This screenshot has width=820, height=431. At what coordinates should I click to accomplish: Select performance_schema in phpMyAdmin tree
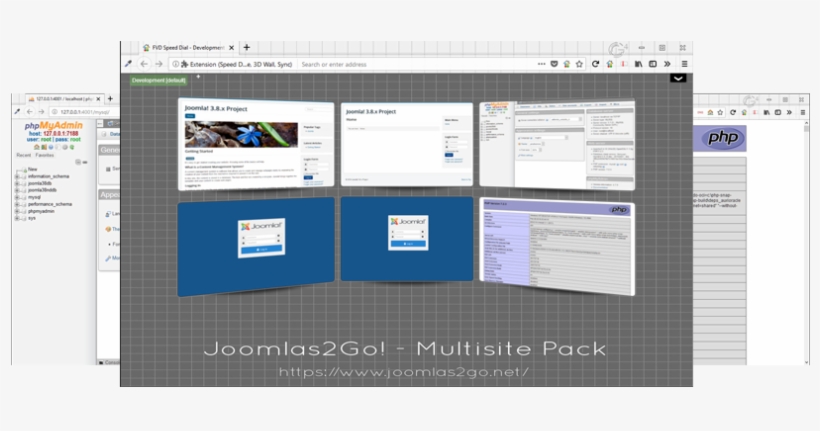[x=50, y=205]
